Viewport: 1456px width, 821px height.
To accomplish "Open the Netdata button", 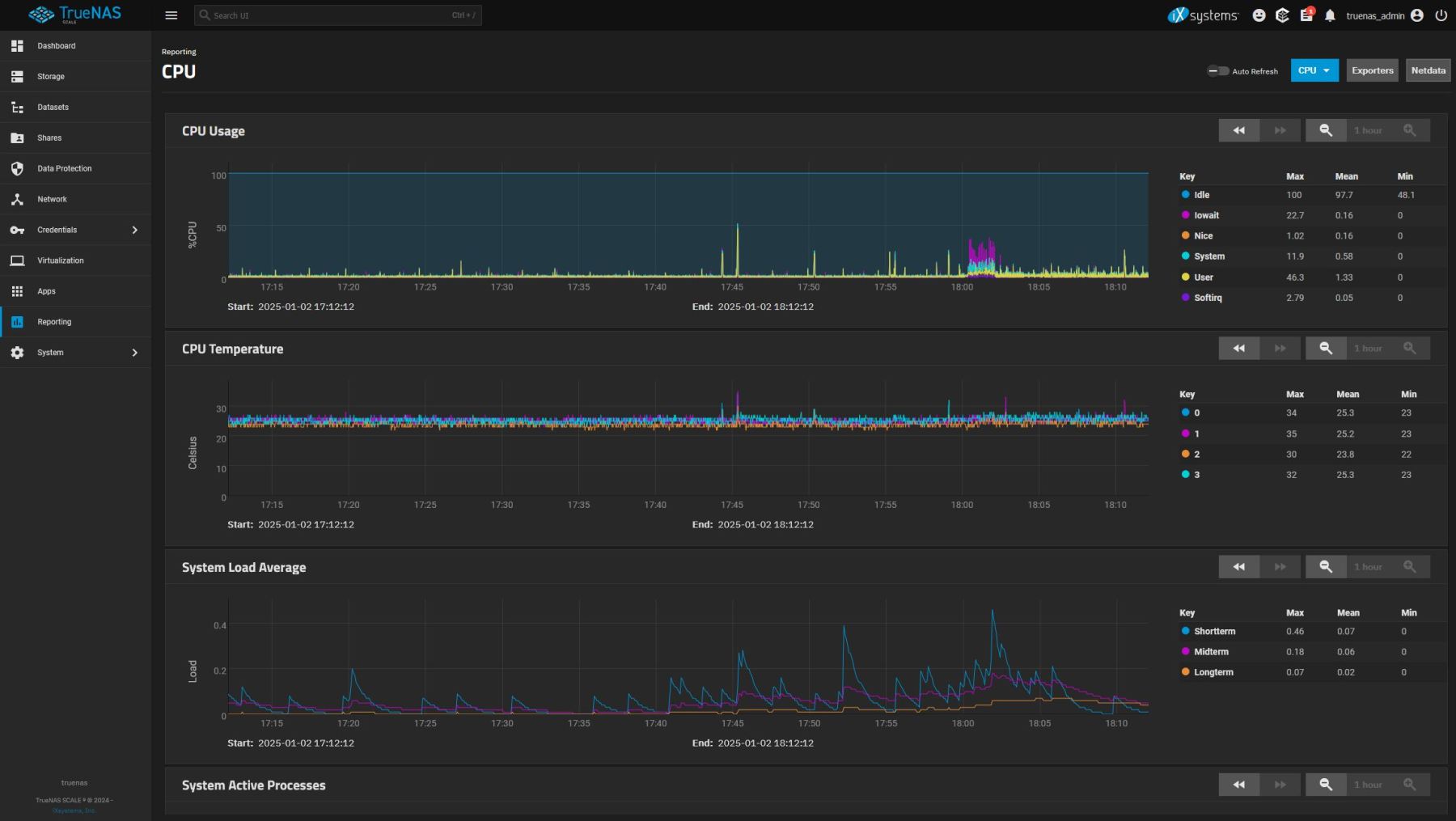I will [1428, 70].
